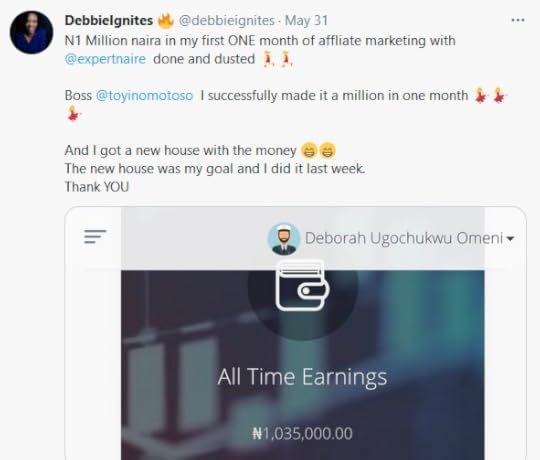Open the tweet's May 31 timestamp

(x=306, y=21)
